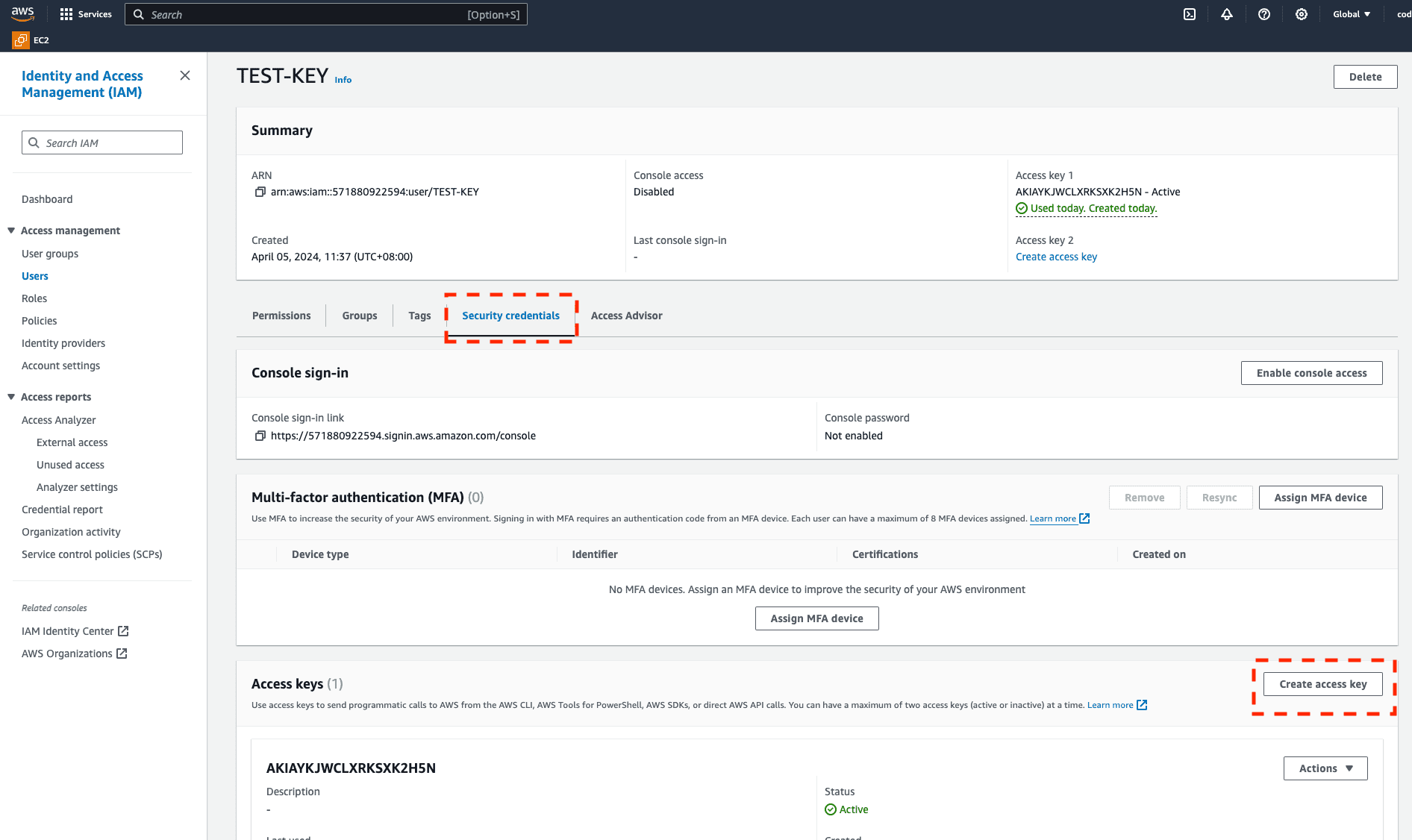This screenshot has height=840, width=1412.
Task: Switch to the Groups tab
Action: coord(360,316)
